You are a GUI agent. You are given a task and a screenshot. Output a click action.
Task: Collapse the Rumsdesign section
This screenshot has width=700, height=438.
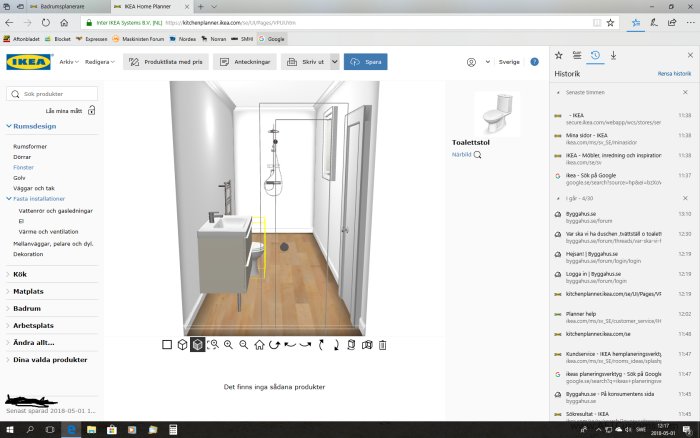click(x=31, y=126)
